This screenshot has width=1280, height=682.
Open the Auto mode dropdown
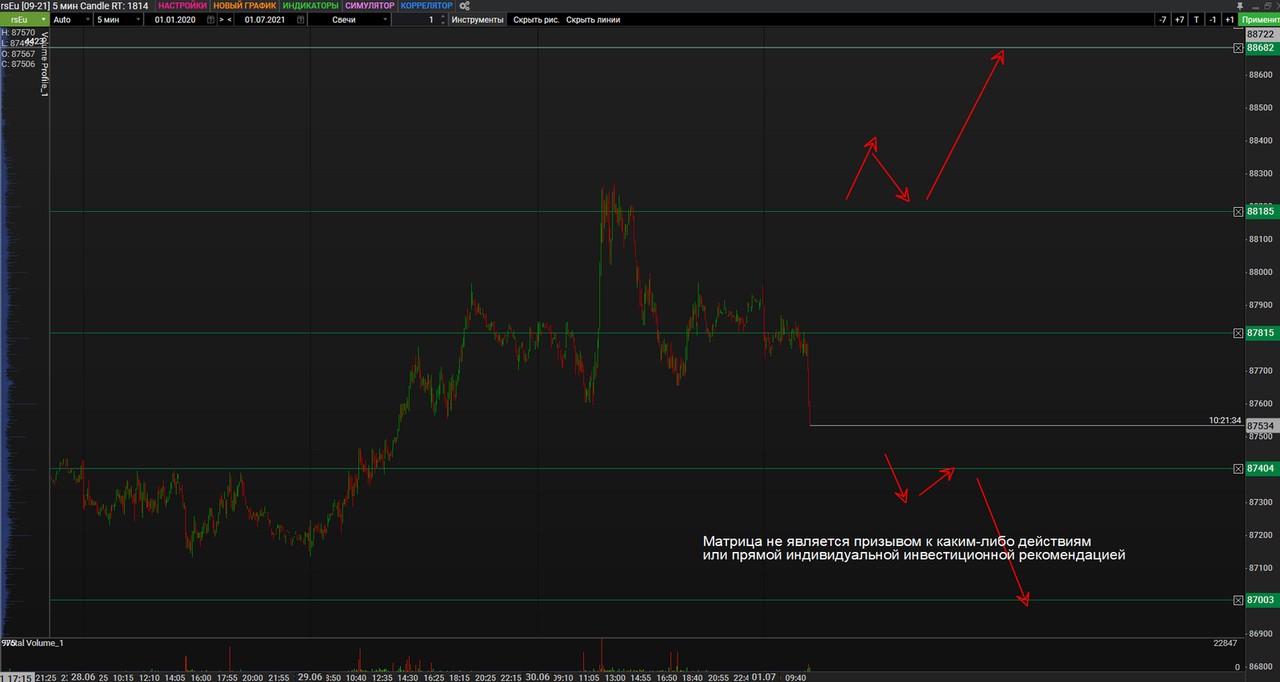point(71,19)
